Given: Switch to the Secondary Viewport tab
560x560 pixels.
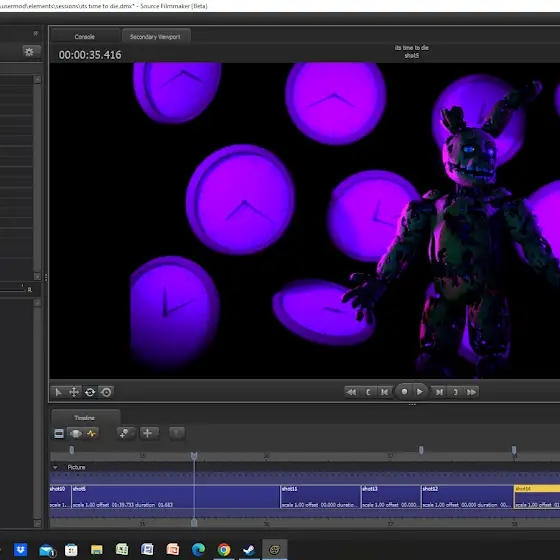Looking at the screenshot, I should (155, 36).
